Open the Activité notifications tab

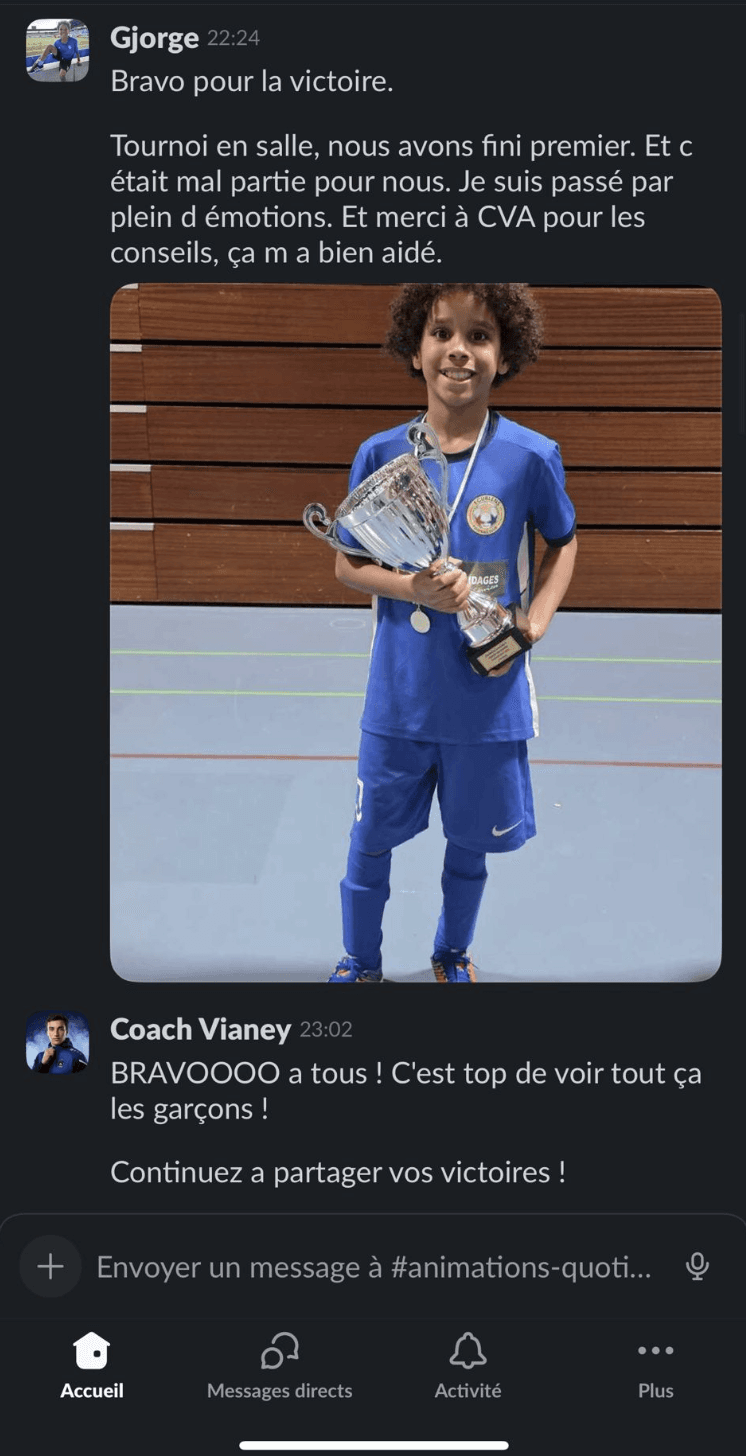pyautogui.click(x=467, y=1365)
